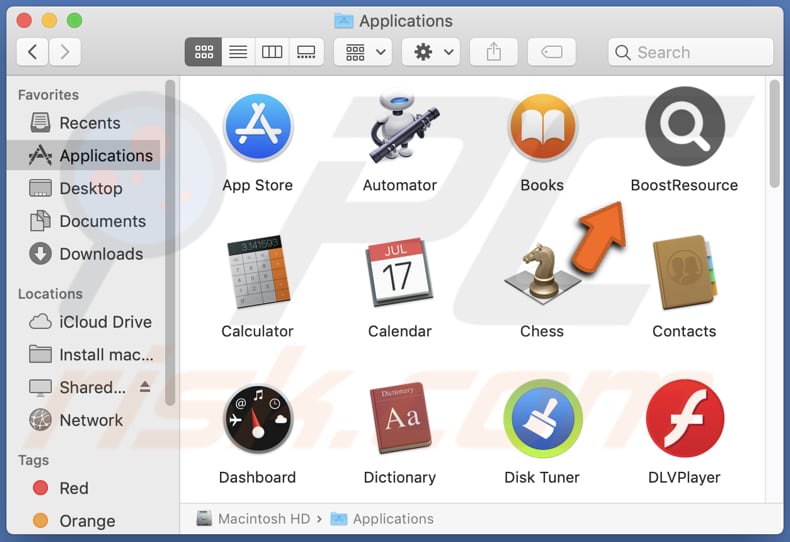Select the Books app icon

click(x=542, y=126)
